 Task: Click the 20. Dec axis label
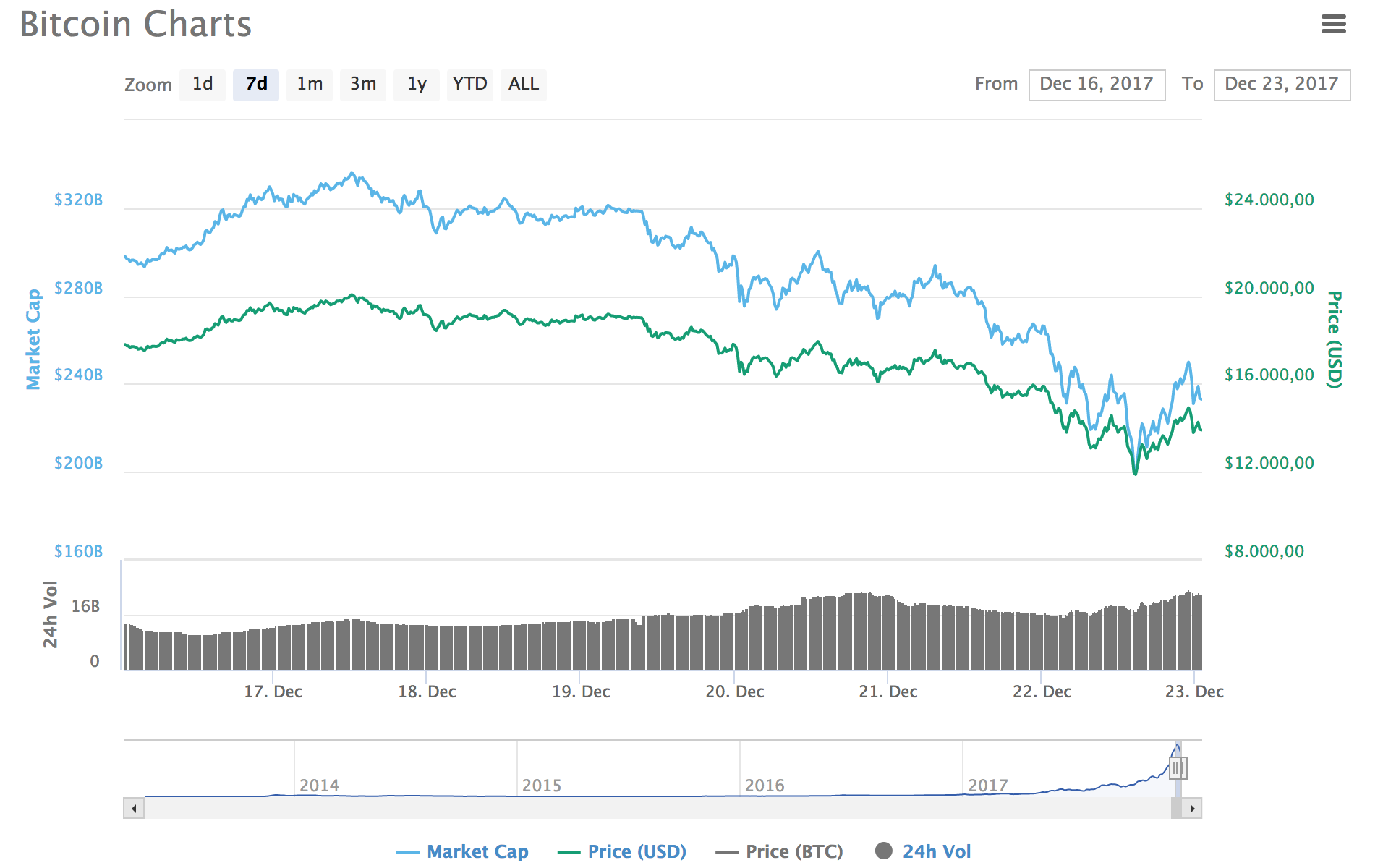[x=735, y=692]
